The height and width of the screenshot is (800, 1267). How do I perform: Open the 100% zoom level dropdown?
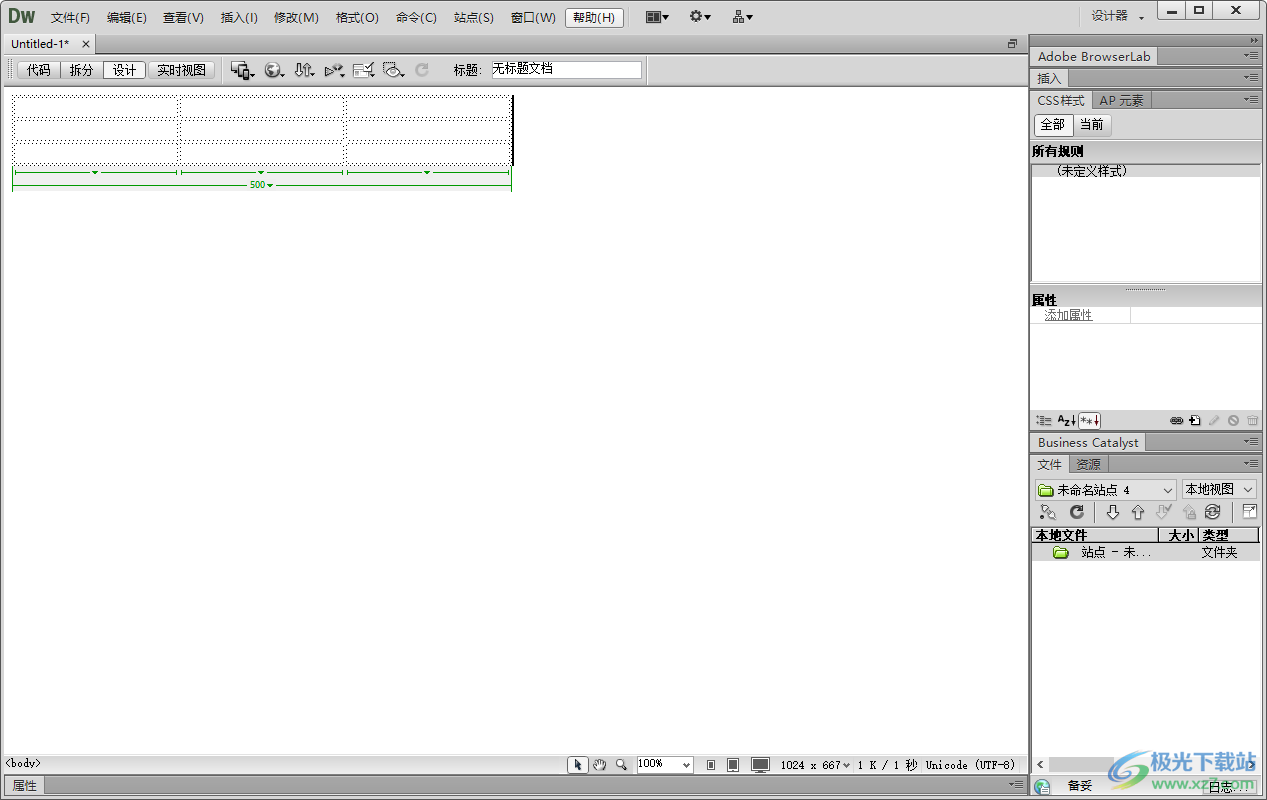[x=686, y=764]
